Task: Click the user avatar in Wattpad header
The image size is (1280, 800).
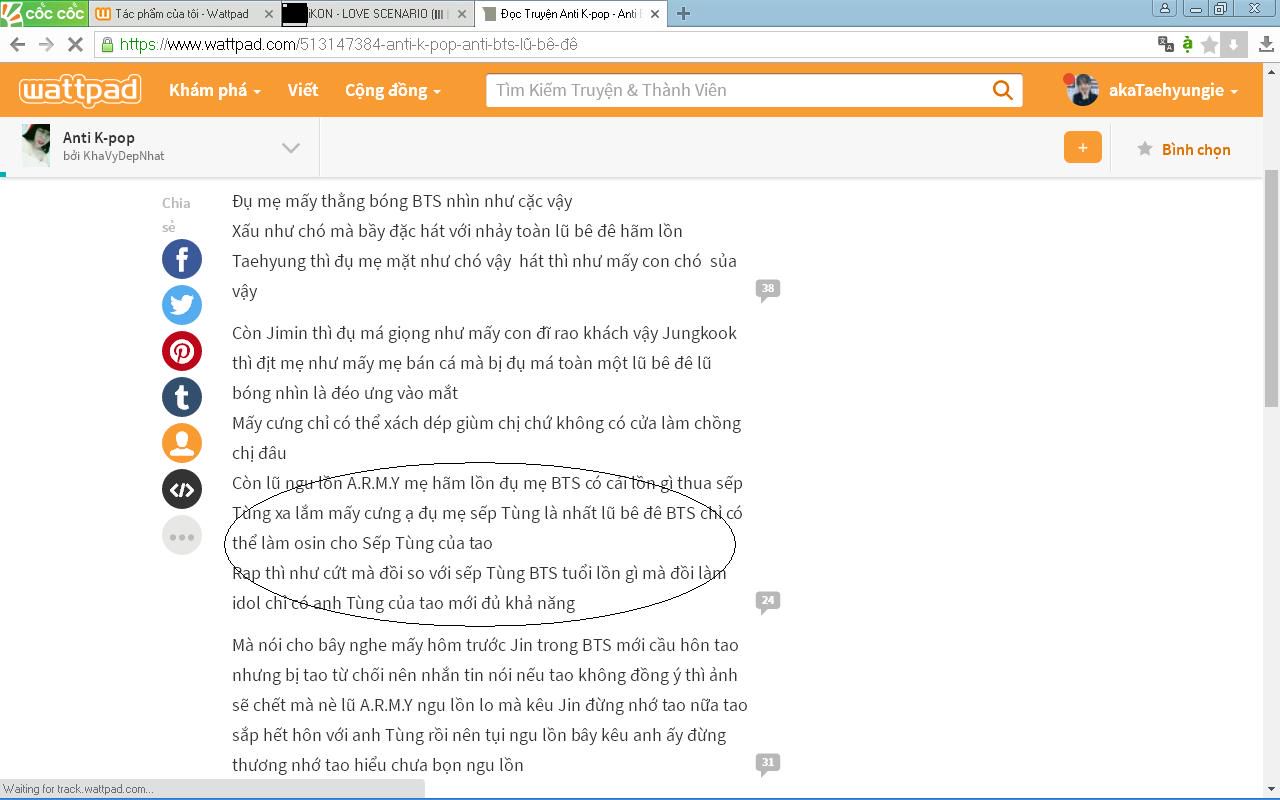Action: coord(1082,90)
